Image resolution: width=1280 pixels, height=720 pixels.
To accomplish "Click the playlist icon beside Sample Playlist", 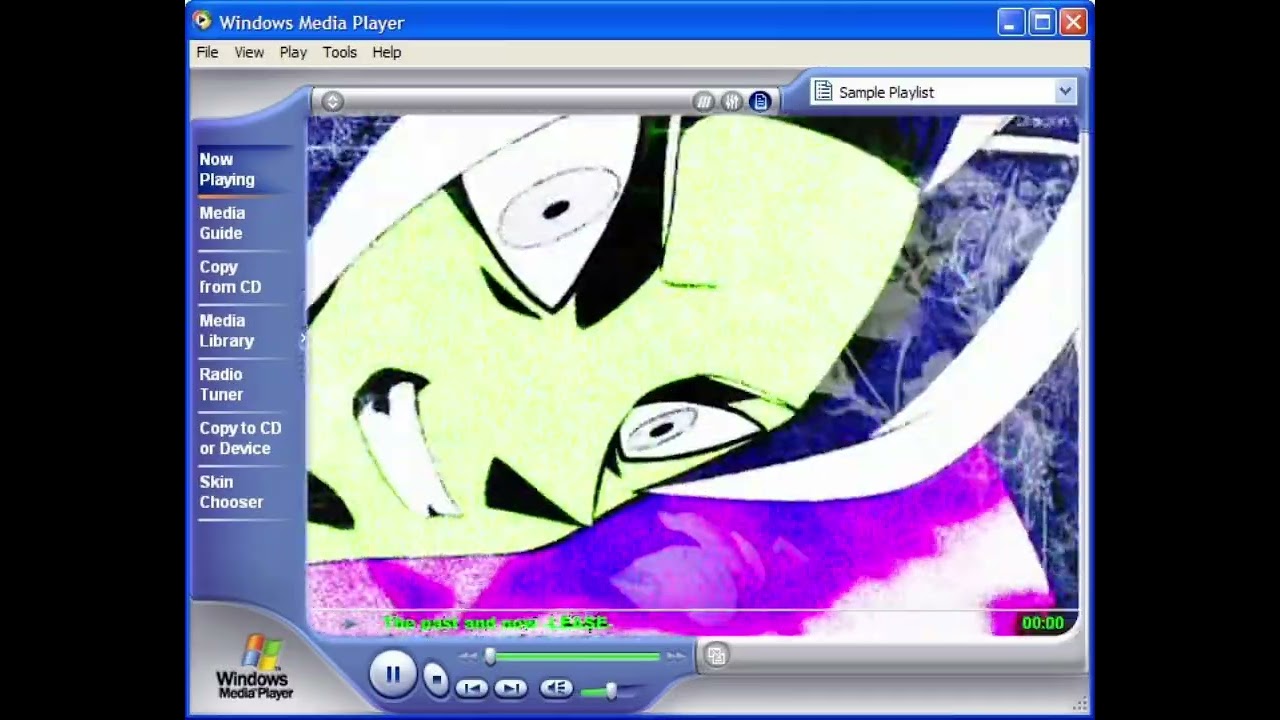I will pos(823,91).
